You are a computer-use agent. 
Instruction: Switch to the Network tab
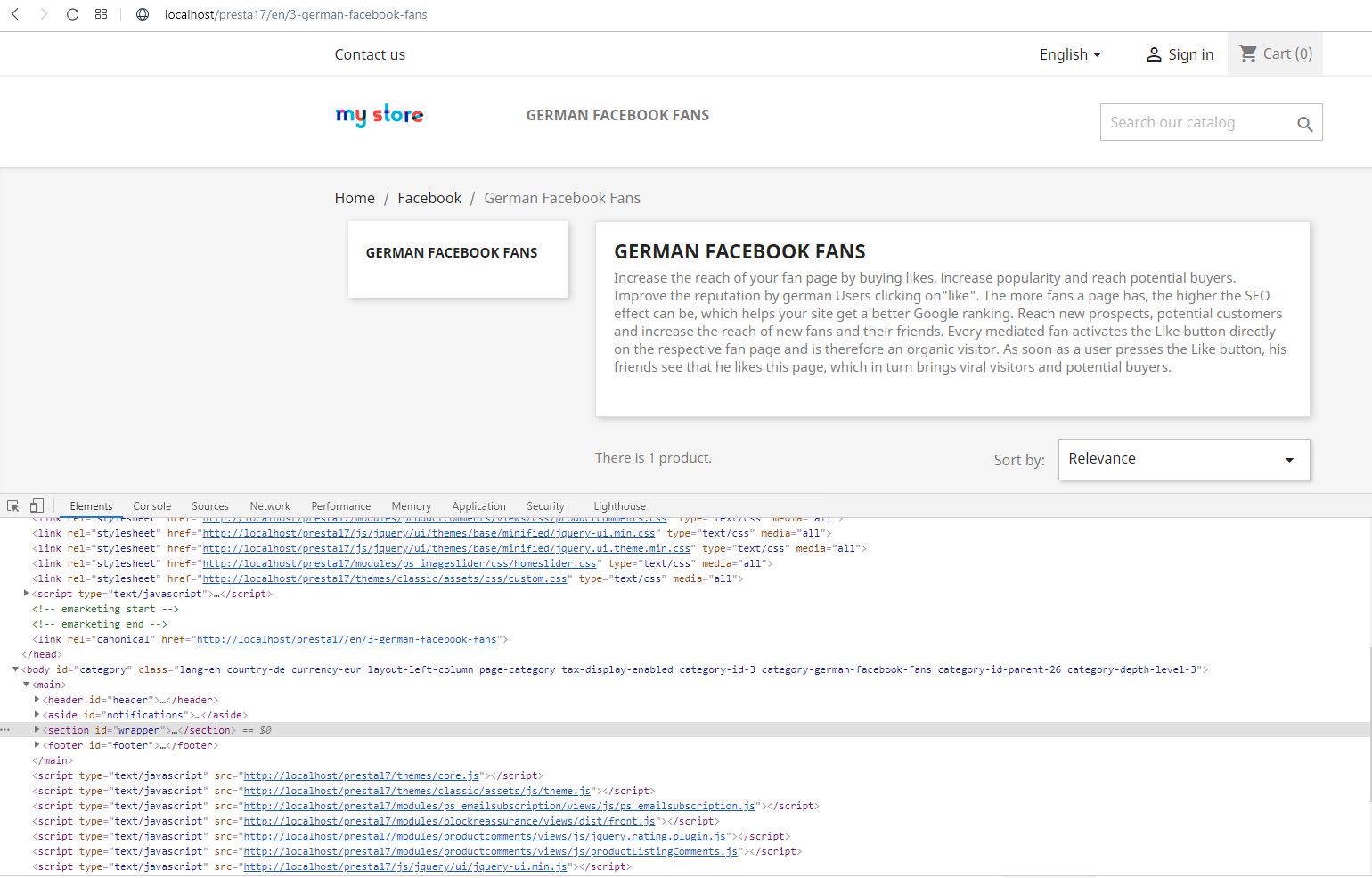[270, 505]
